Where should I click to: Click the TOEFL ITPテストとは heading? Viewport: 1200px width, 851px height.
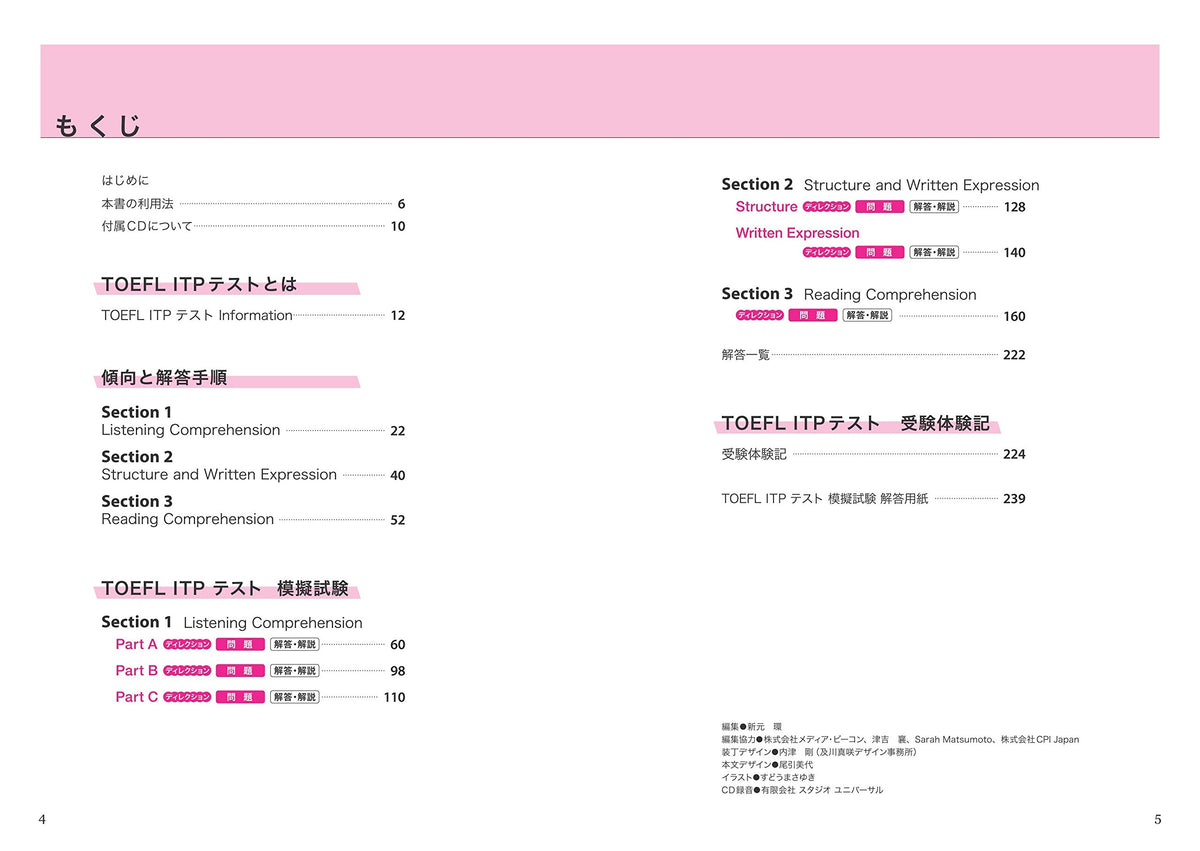(199, 285)
